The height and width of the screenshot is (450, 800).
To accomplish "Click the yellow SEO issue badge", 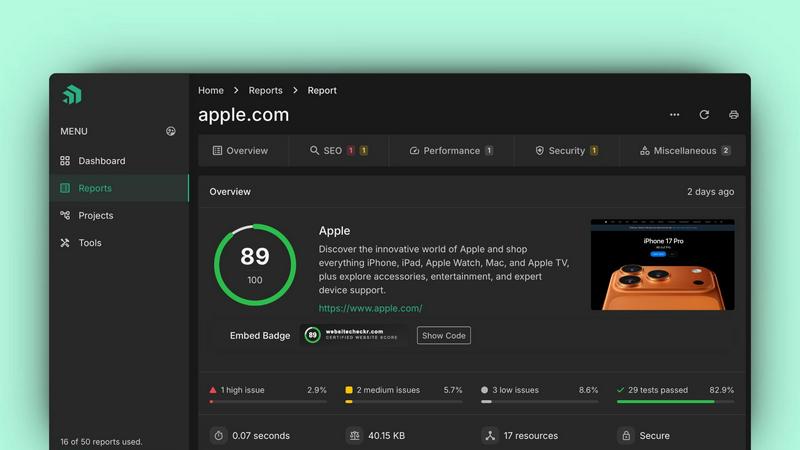I will tap(364, 151).
